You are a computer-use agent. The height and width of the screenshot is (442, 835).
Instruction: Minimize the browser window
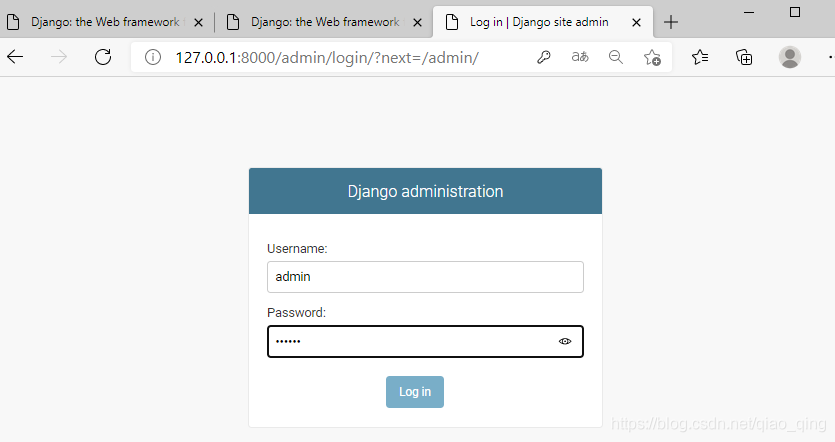(749, 12)
